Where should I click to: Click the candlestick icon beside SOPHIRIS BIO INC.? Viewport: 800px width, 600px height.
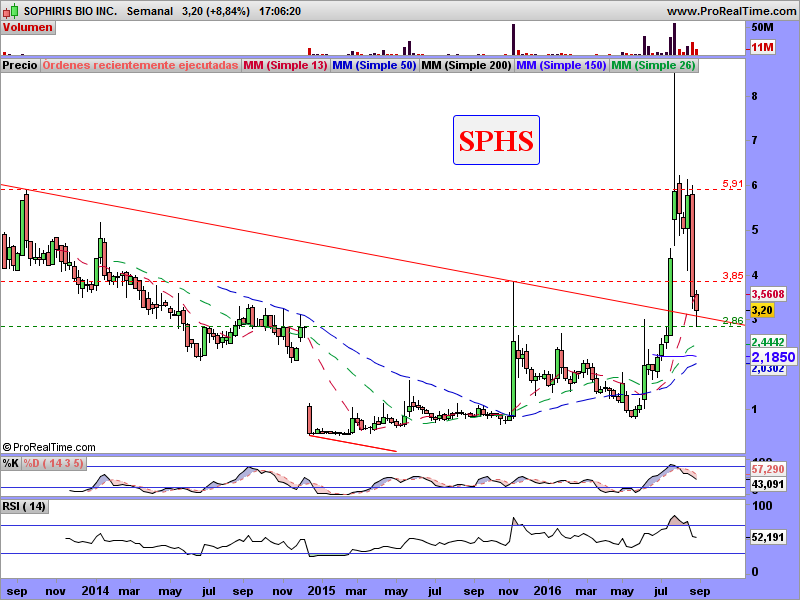(11, 10)
